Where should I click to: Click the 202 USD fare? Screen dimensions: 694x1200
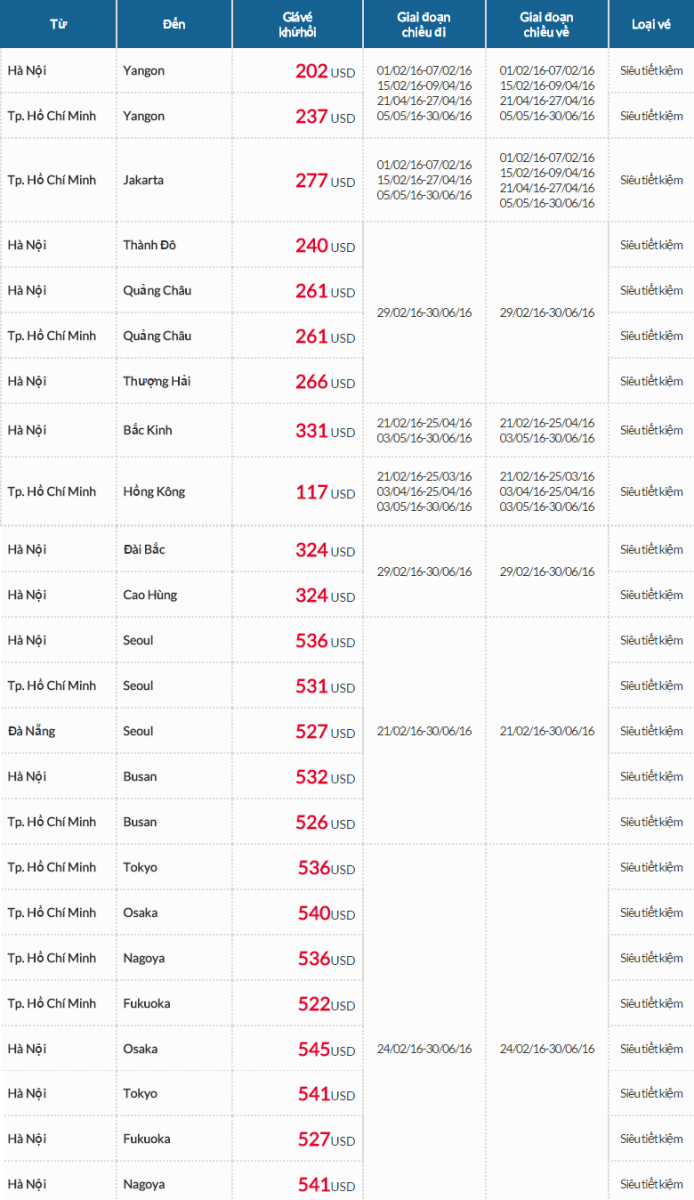[x=324, y=71]
